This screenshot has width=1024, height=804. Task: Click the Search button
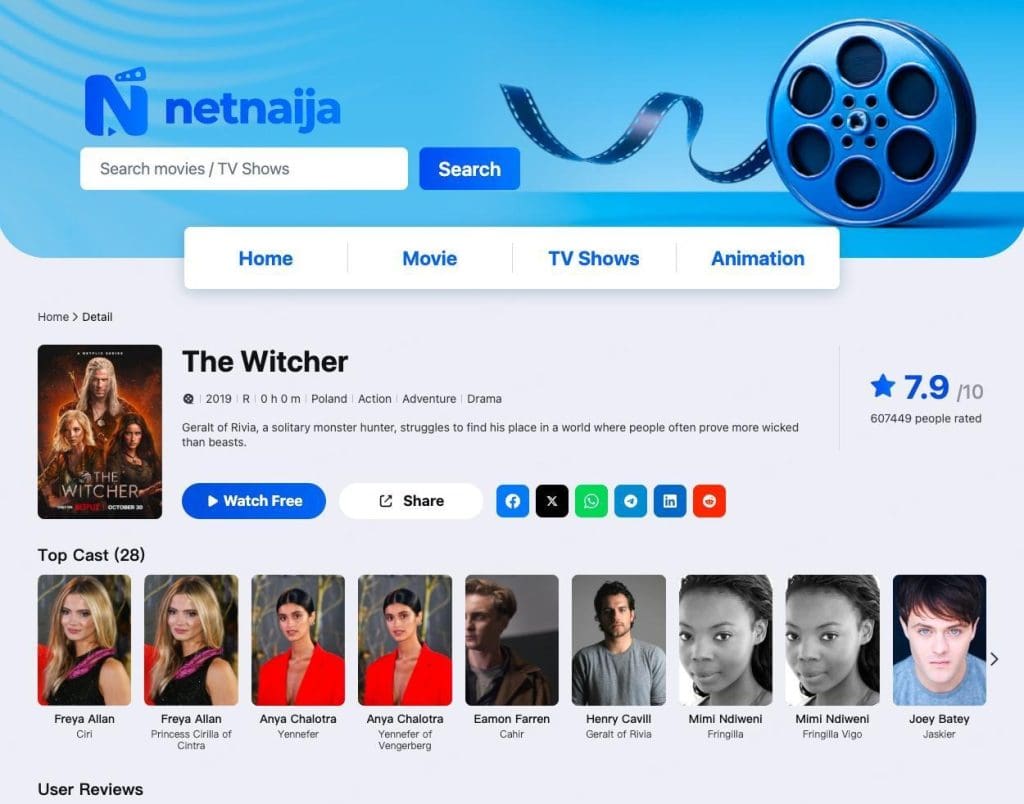(470, 169)
